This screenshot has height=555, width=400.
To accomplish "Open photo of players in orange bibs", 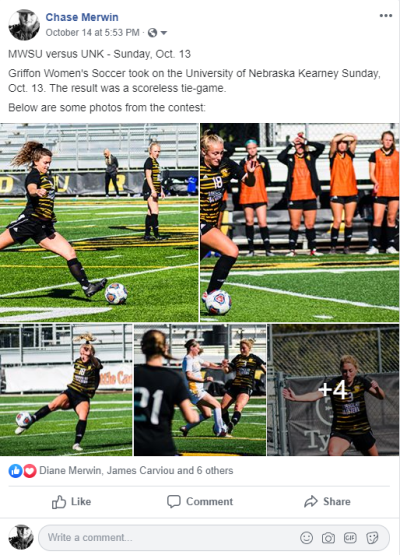I will pos(299,223).
